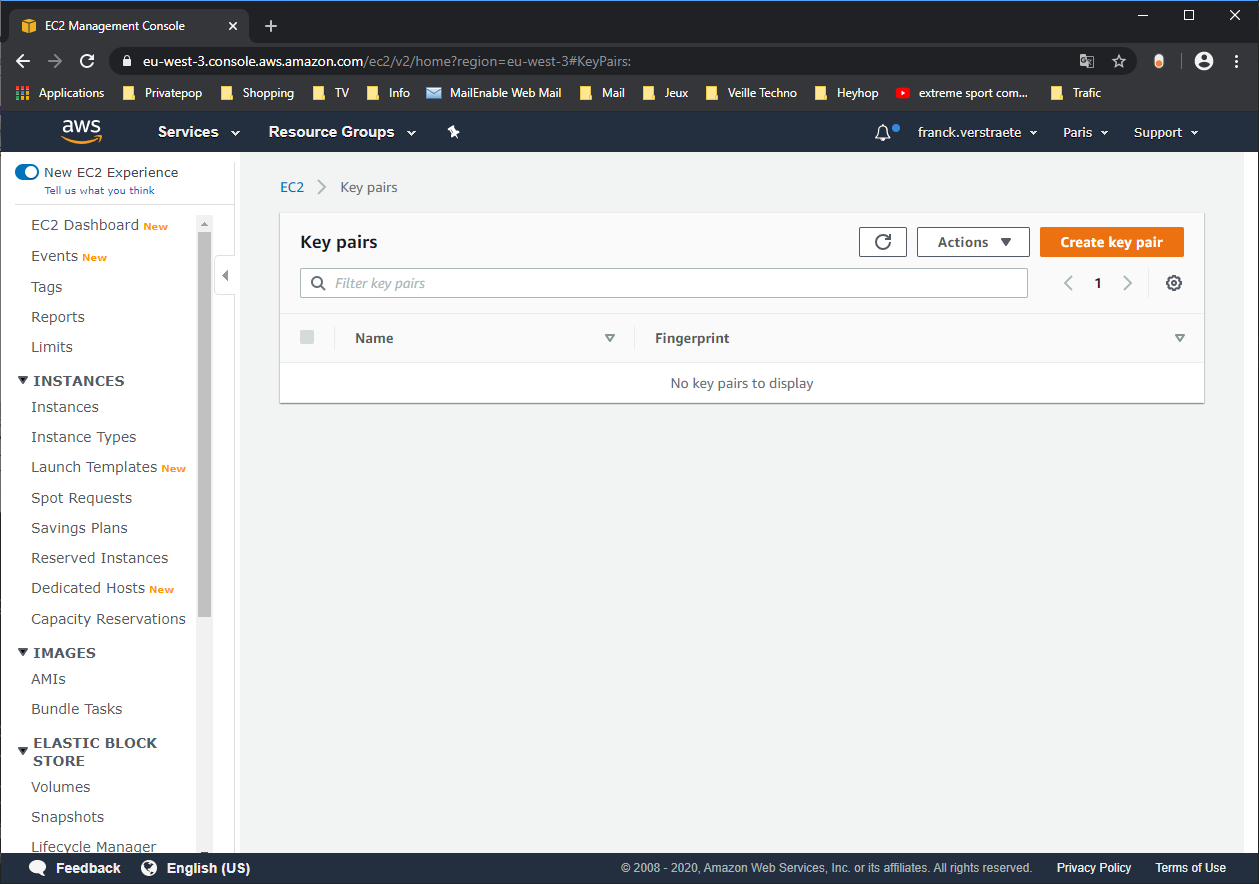Viewport: 1259px width, 884px height.
Task: Open the Terms of Use link
Action: (x=1190, y=868)
